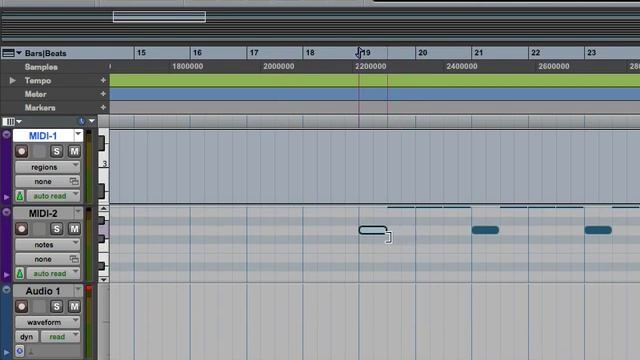Open the Audio 1 track options arrow
Viewport: 640px width, 360px height.
click(x=78, y=290)
